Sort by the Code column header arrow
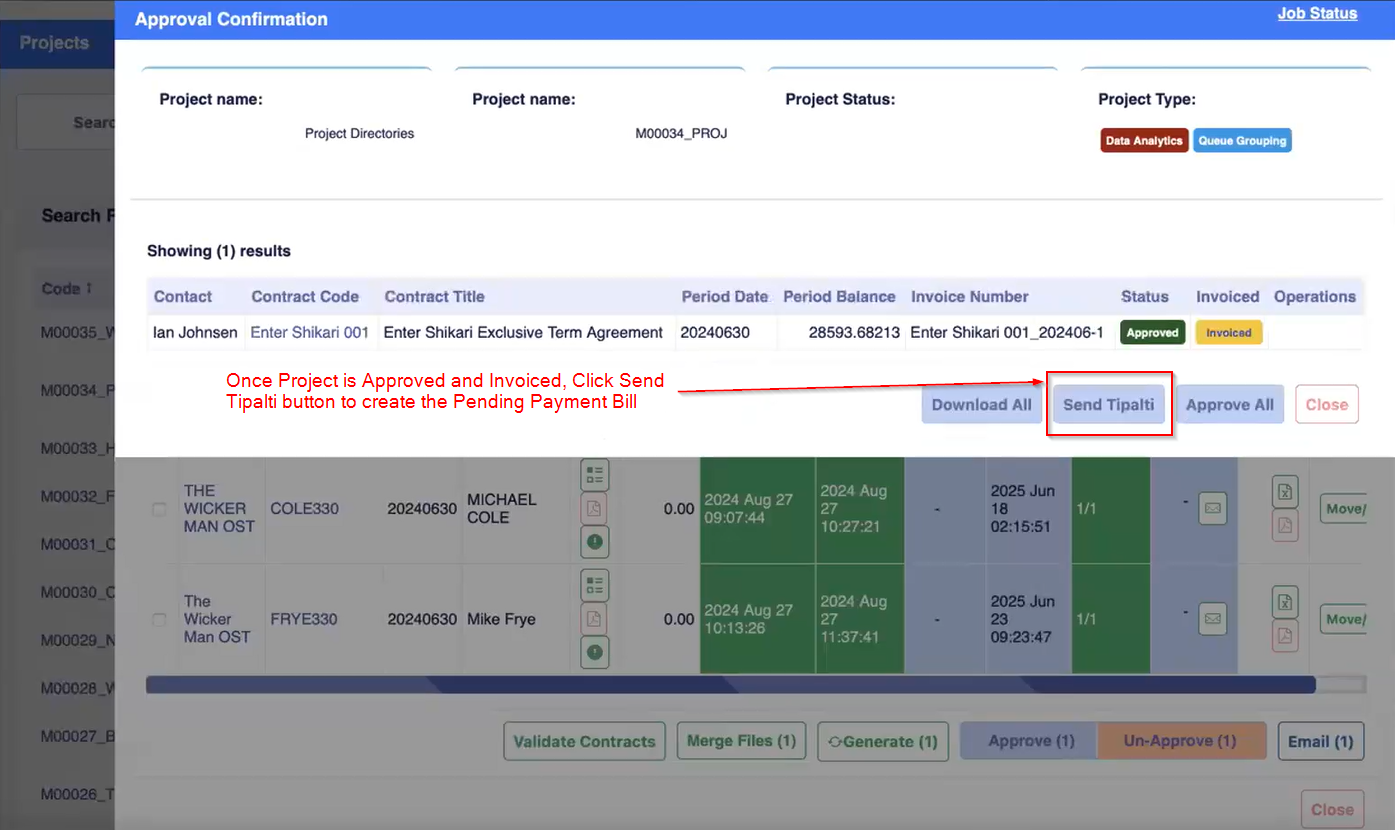The height and width of the screenshot is (830, 1395). (x=89, y=288)
